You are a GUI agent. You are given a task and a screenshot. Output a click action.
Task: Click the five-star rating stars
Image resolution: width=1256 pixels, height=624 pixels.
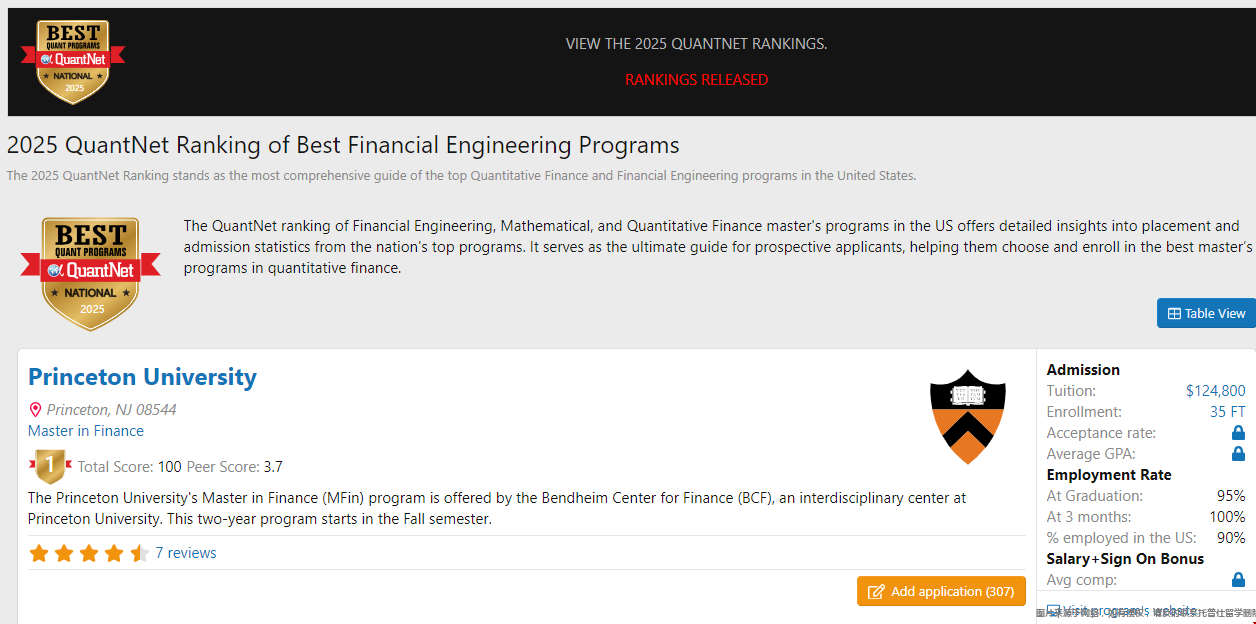88,553
